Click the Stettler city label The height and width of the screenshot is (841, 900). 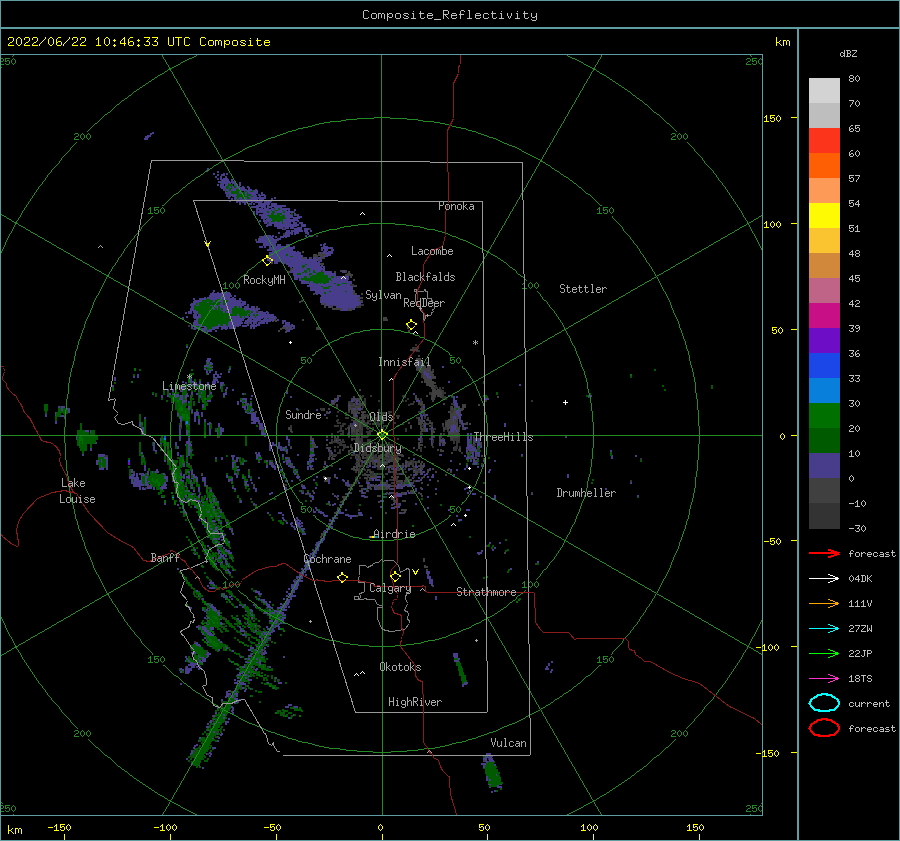tap(583, 289)
